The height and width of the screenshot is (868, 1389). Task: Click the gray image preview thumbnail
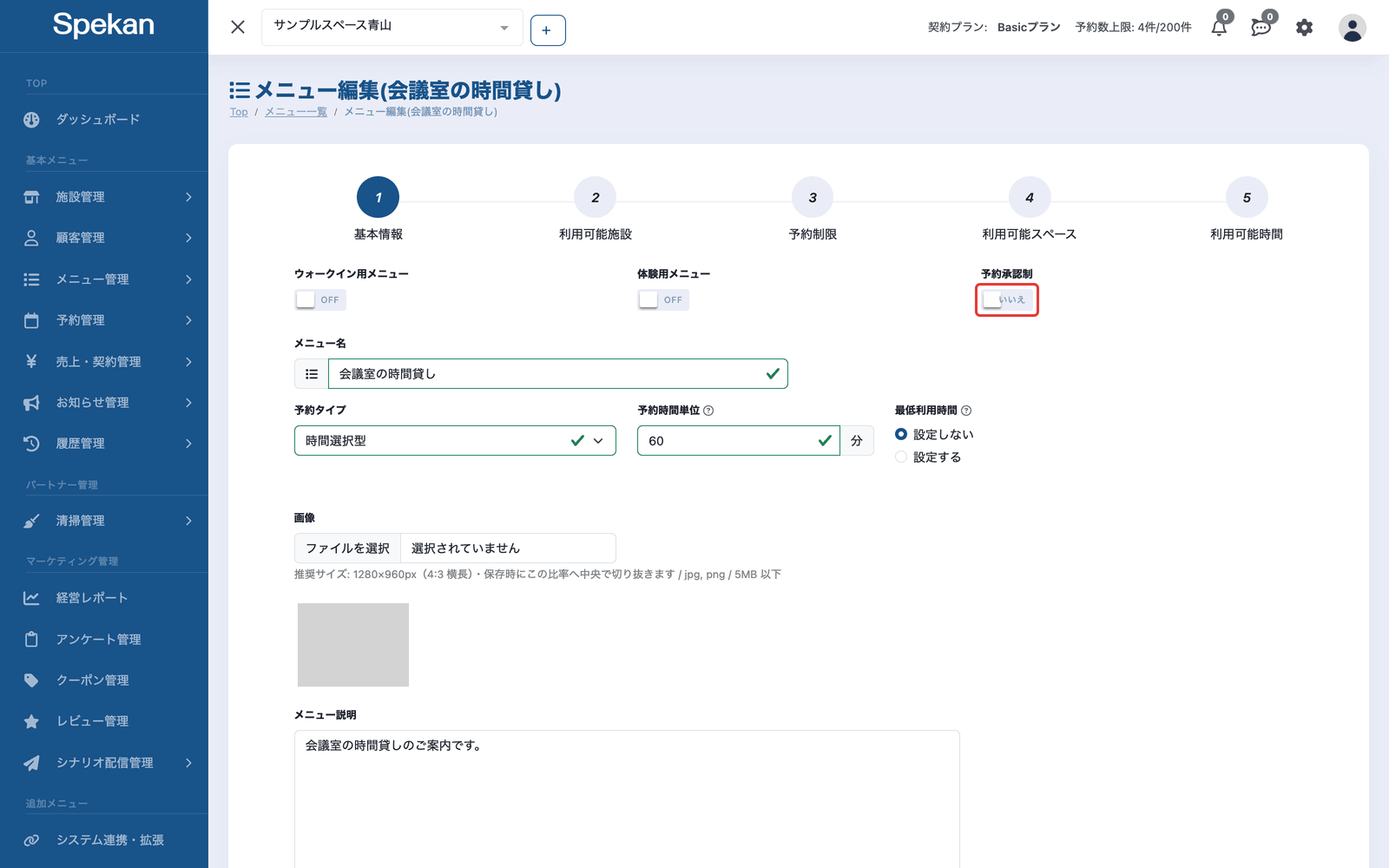[x=353, y=645]
